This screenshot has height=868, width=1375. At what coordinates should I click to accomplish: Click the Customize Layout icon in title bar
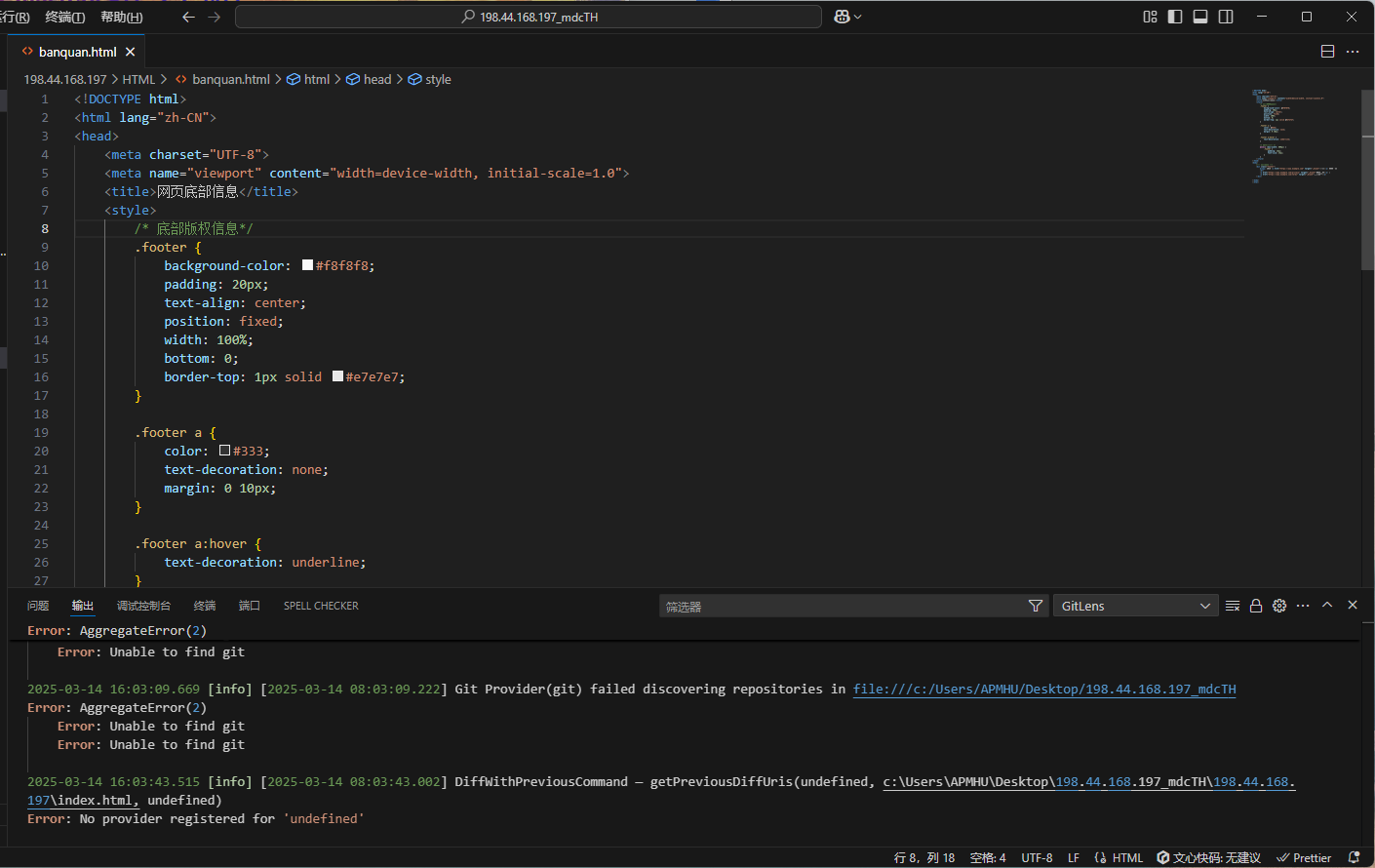click(1150, 17)
